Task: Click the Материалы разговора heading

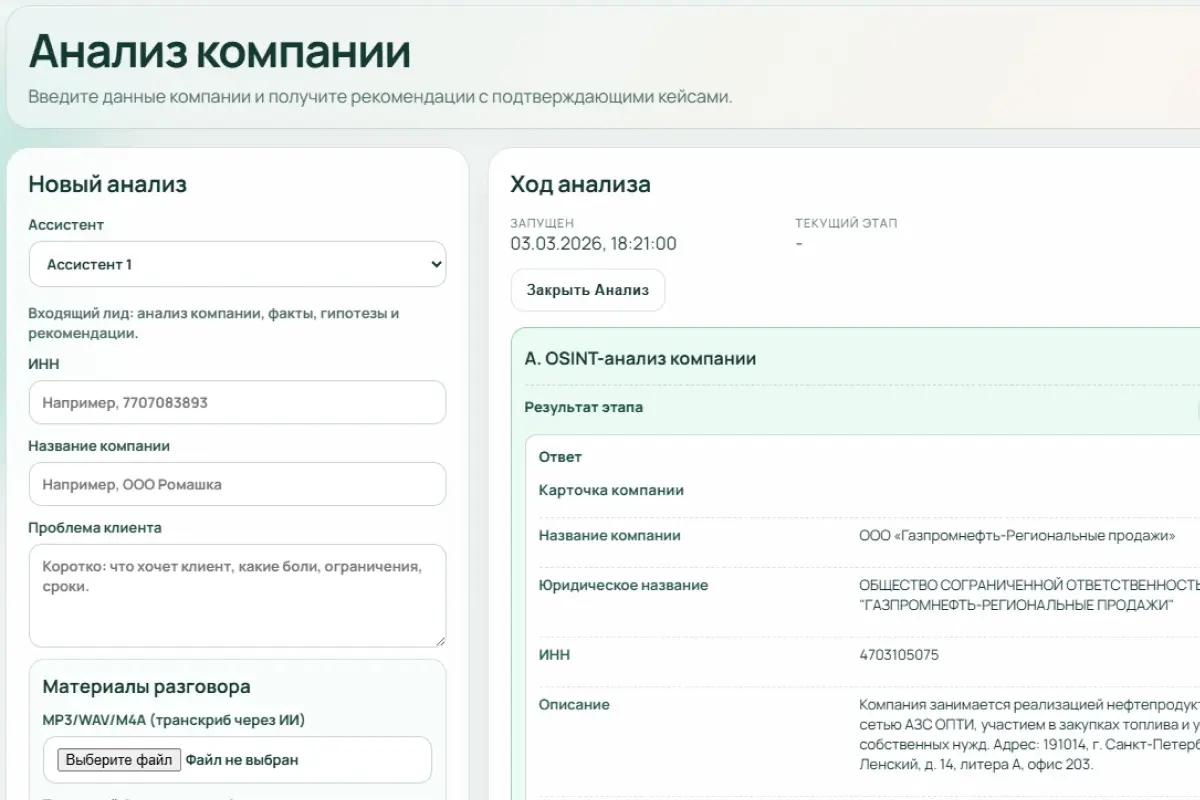Action: pyautogui.click(x=146, y=687)
